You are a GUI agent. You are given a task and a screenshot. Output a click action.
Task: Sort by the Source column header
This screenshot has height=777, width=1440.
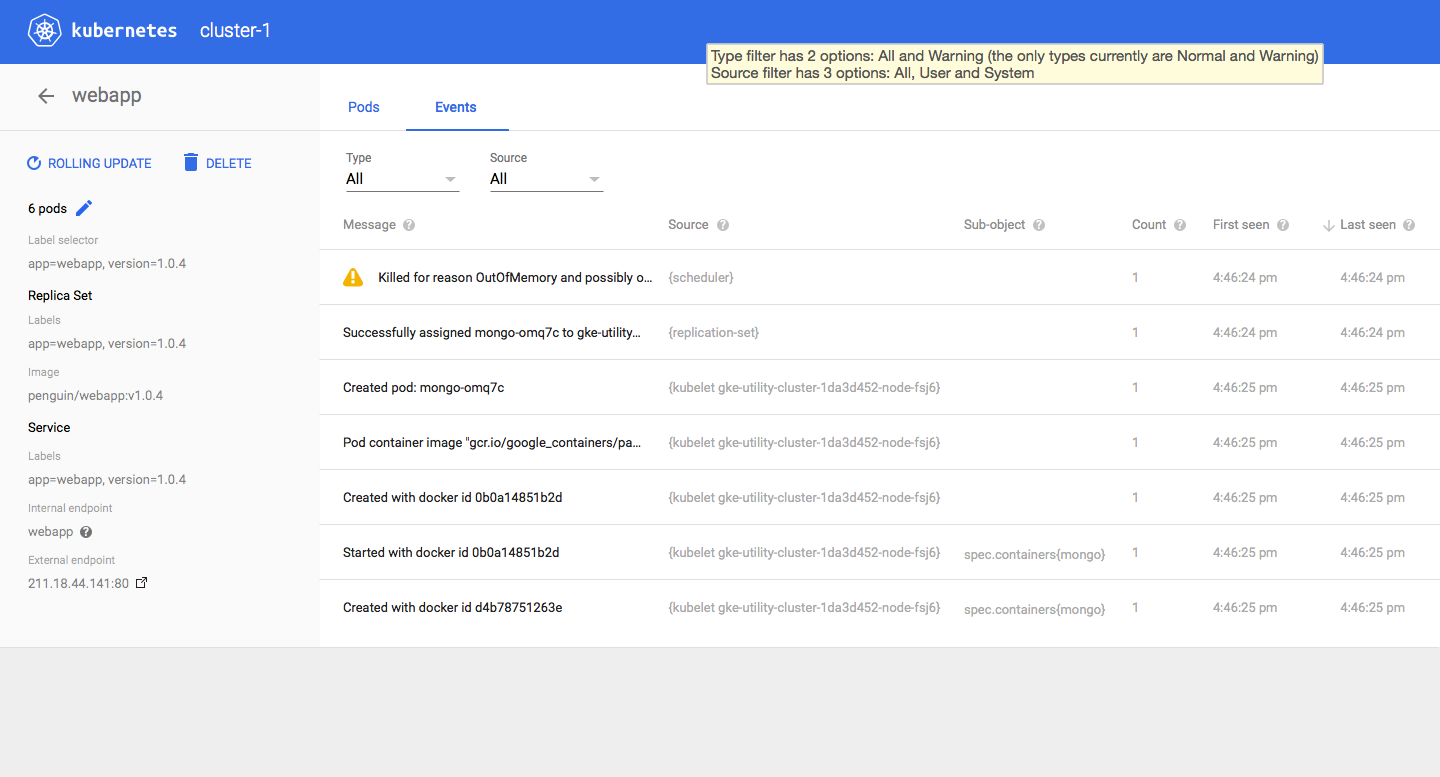pos(688,225)
